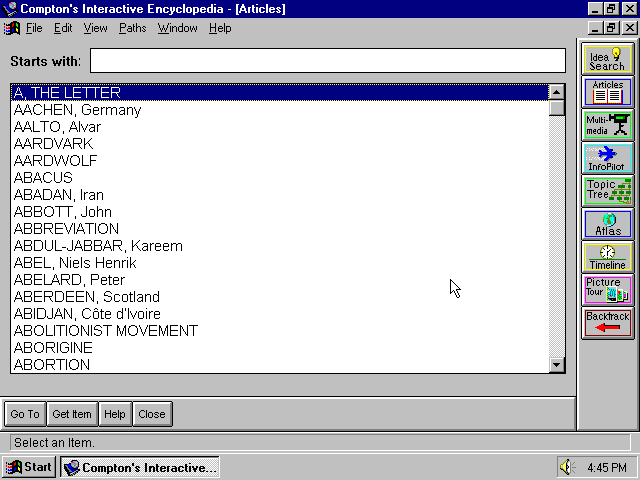Open the Paths menu

click(x=133, y=28)
